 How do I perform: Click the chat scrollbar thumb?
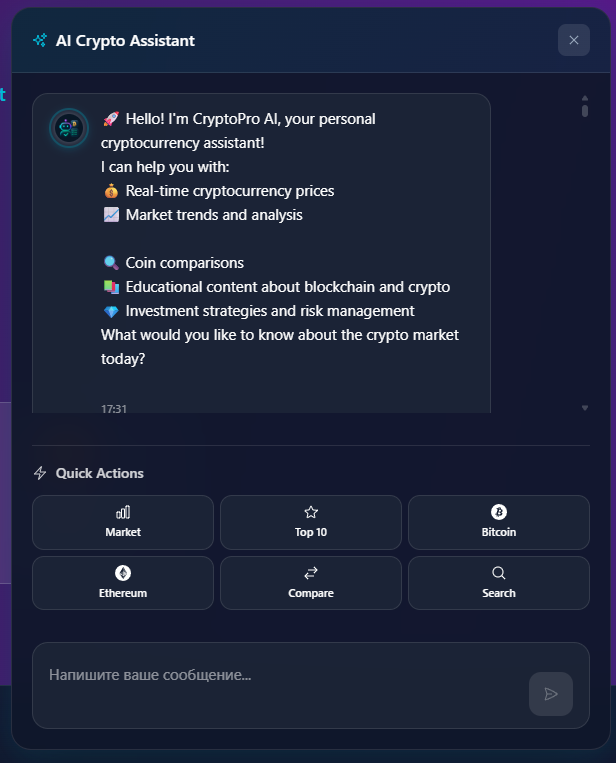click(585, 111)
